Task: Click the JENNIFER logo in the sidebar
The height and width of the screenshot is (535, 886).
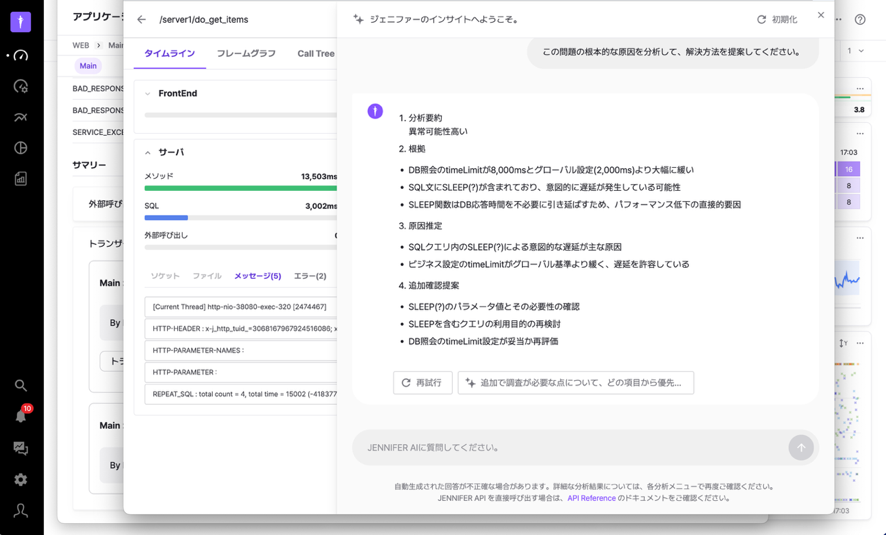Action: point(20,21)
